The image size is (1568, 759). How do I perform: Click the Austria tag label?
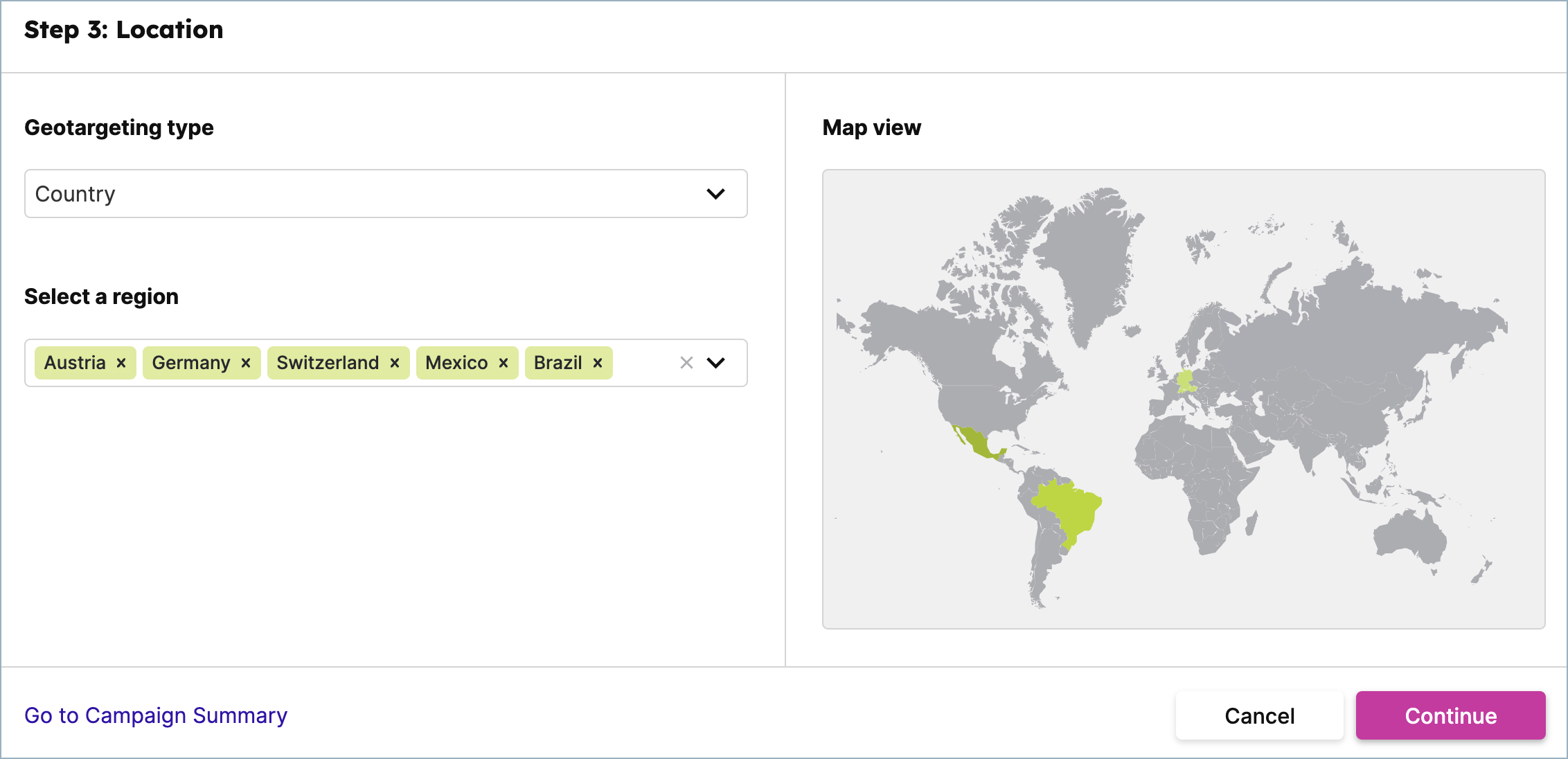pyautogui.click(x=75, y=363)
